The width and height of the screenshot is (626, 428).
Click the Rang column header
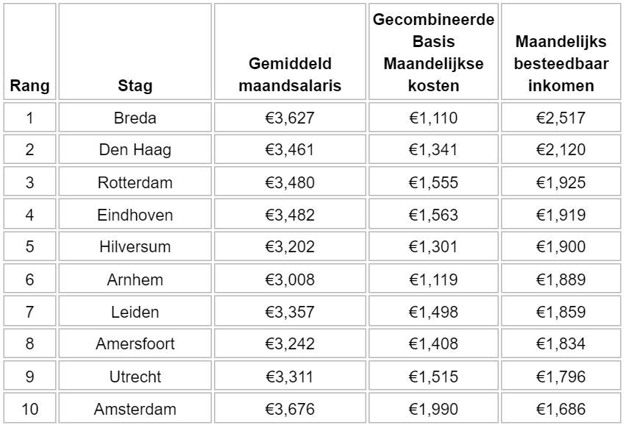click(x=29, y=86)
